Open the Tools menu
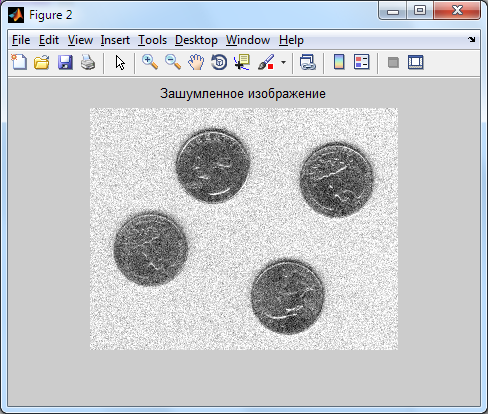This screenshot has height=414, width=488. point(152,40)
